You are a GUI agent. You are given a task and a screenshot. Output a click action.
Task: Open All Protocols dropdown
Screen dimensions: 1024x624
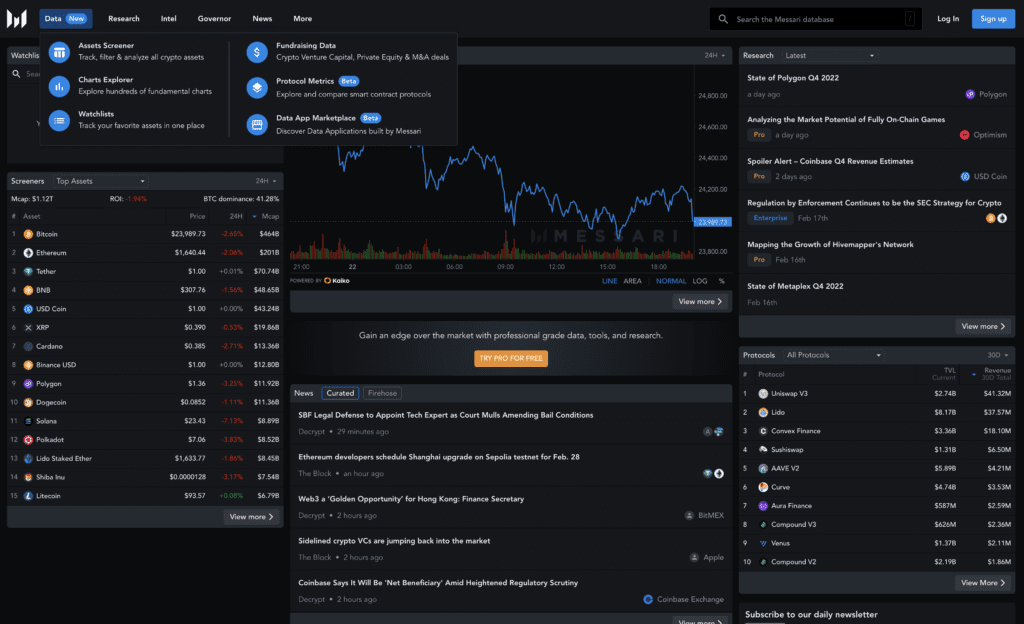pyautogui.click(x=834, y=355)
